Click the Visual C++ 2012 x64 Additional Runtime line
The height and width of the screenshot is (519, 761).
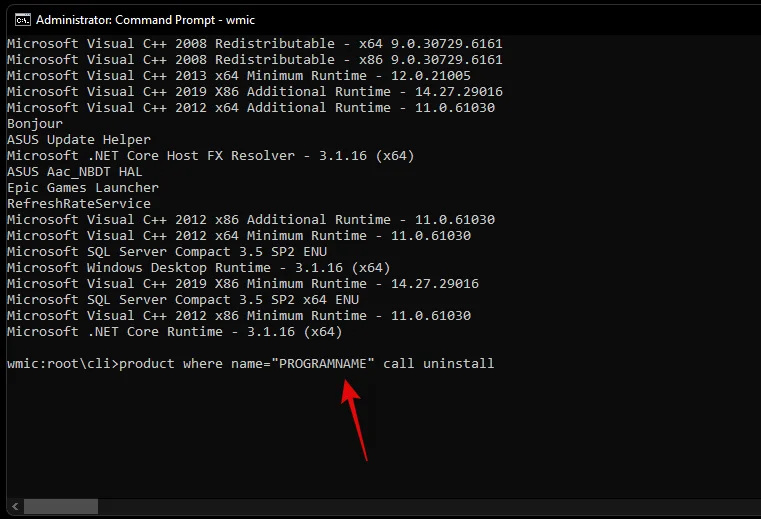(x=251, y=108)
